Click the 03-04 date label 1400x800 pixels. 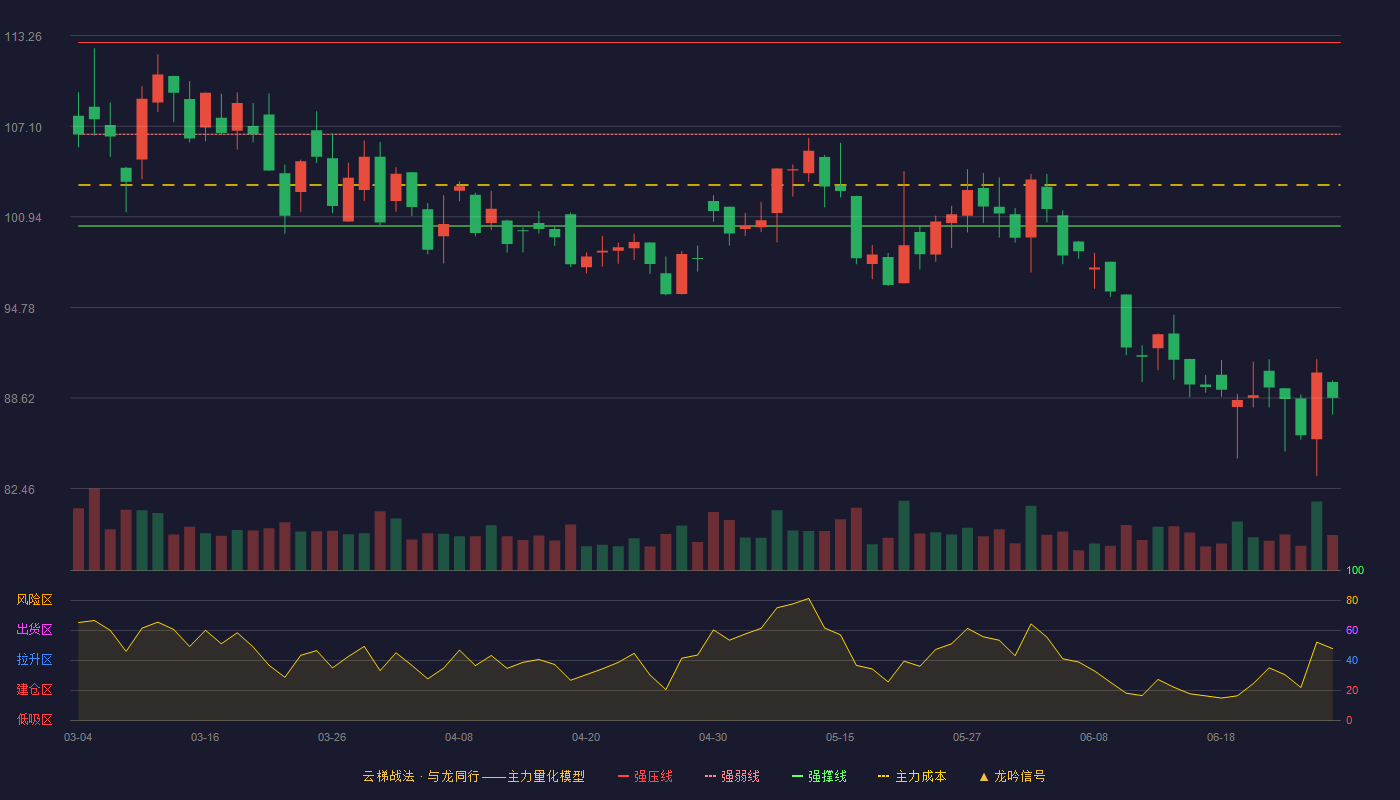coord(78,737)
